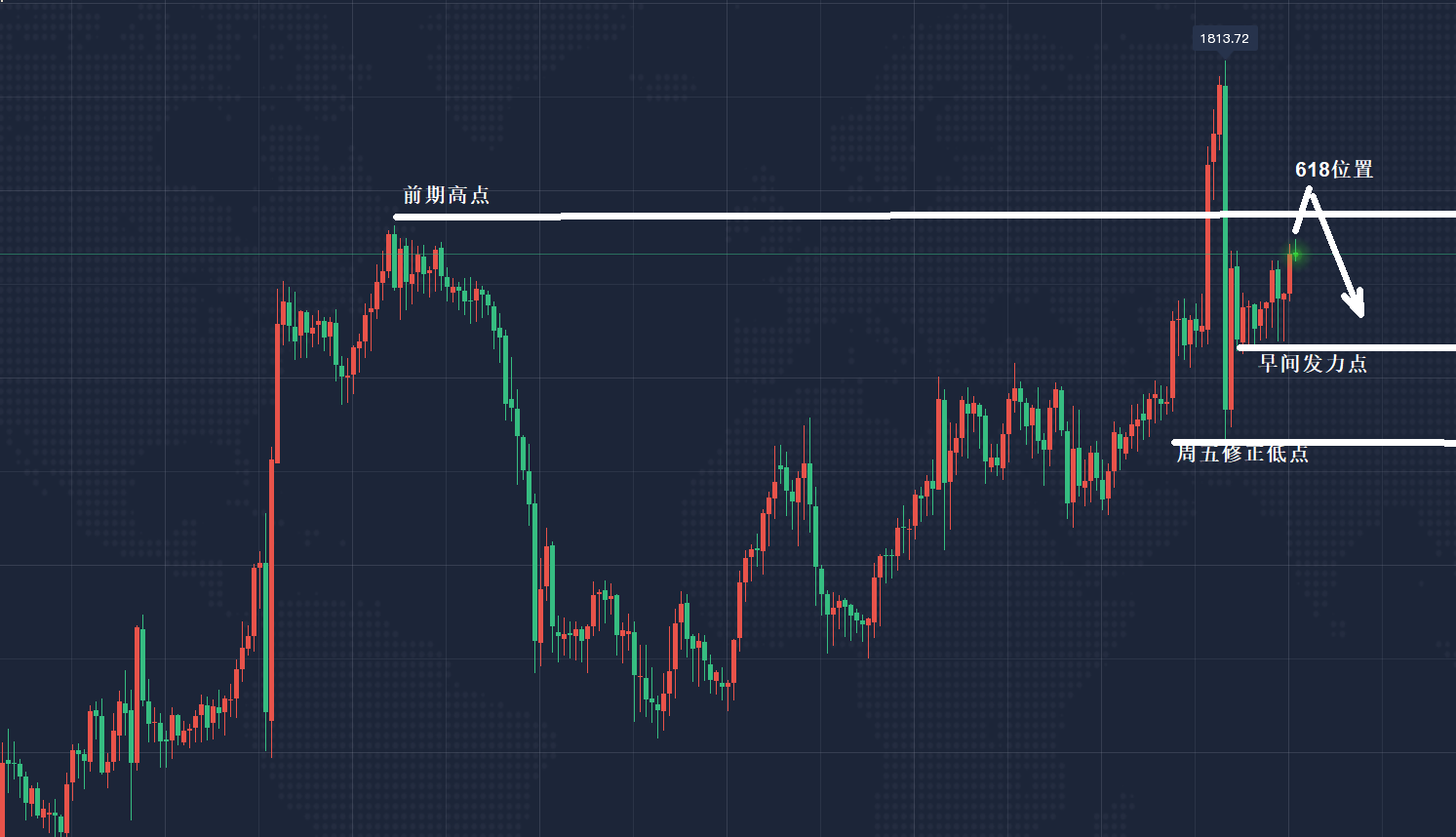Click the latest red candle beside green marker
1456x837 pixels.
(x=1288, y=273)
